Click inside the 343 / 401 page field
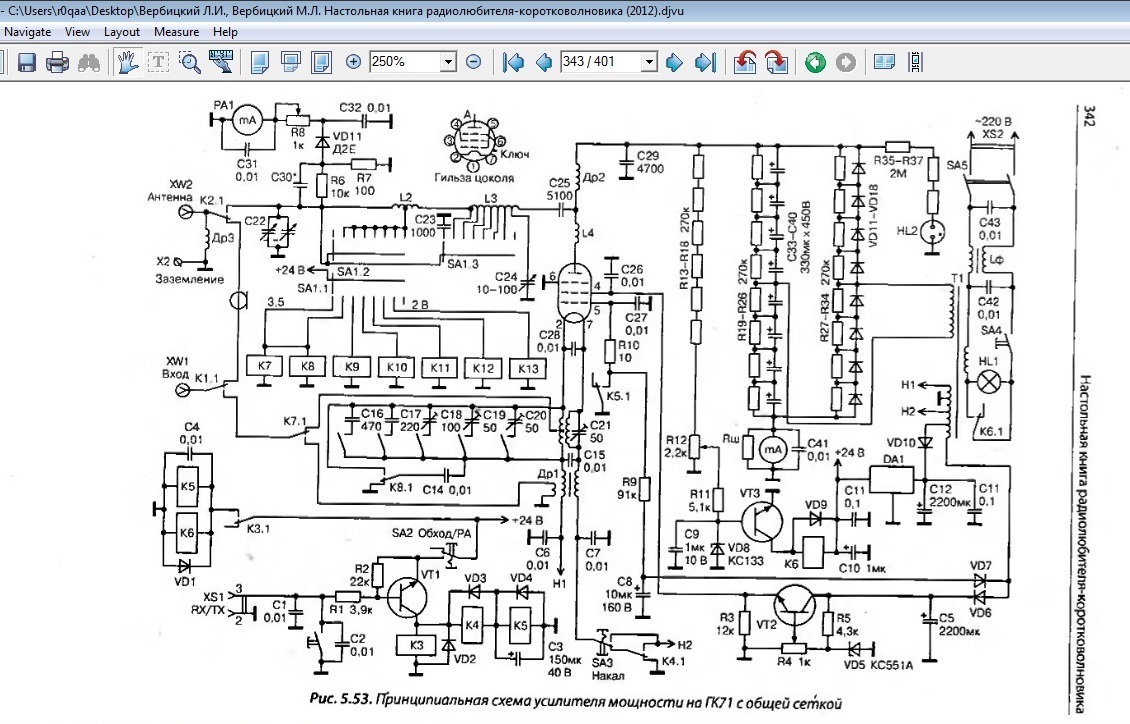This screenshot has height=724, width=1130. click(601, 62)
